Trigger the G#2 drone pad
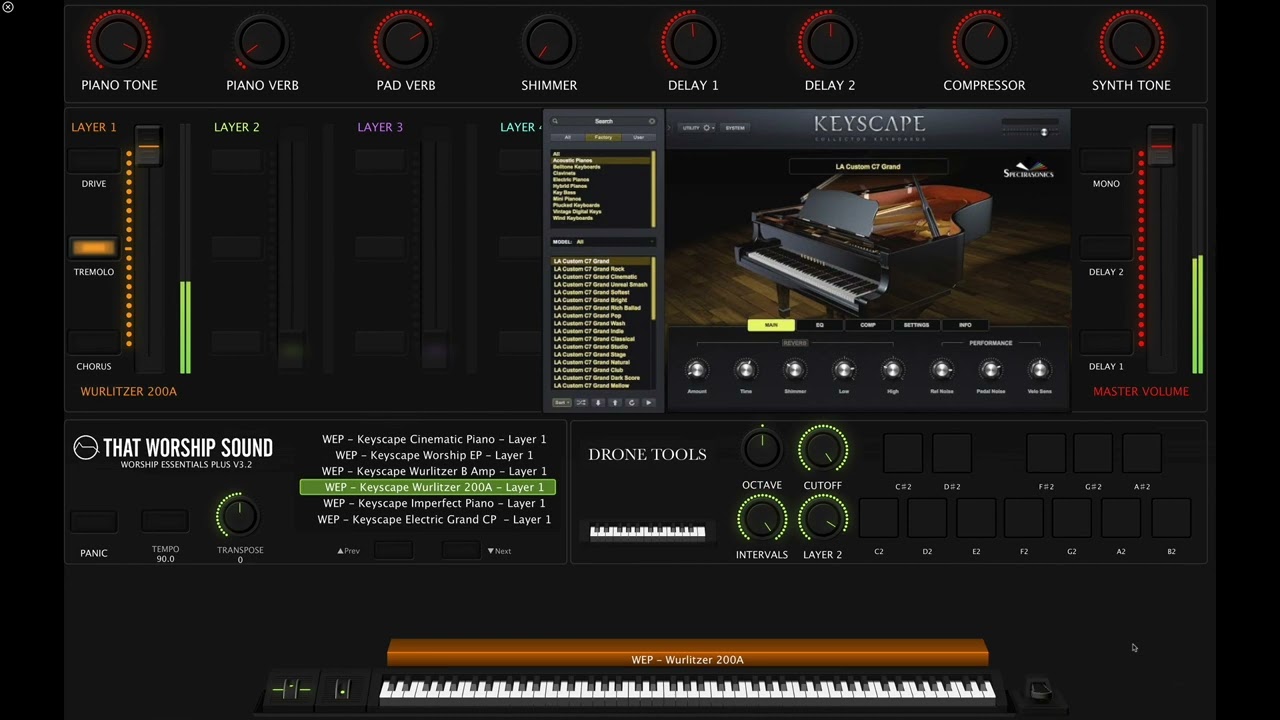 pos(1093,454)
